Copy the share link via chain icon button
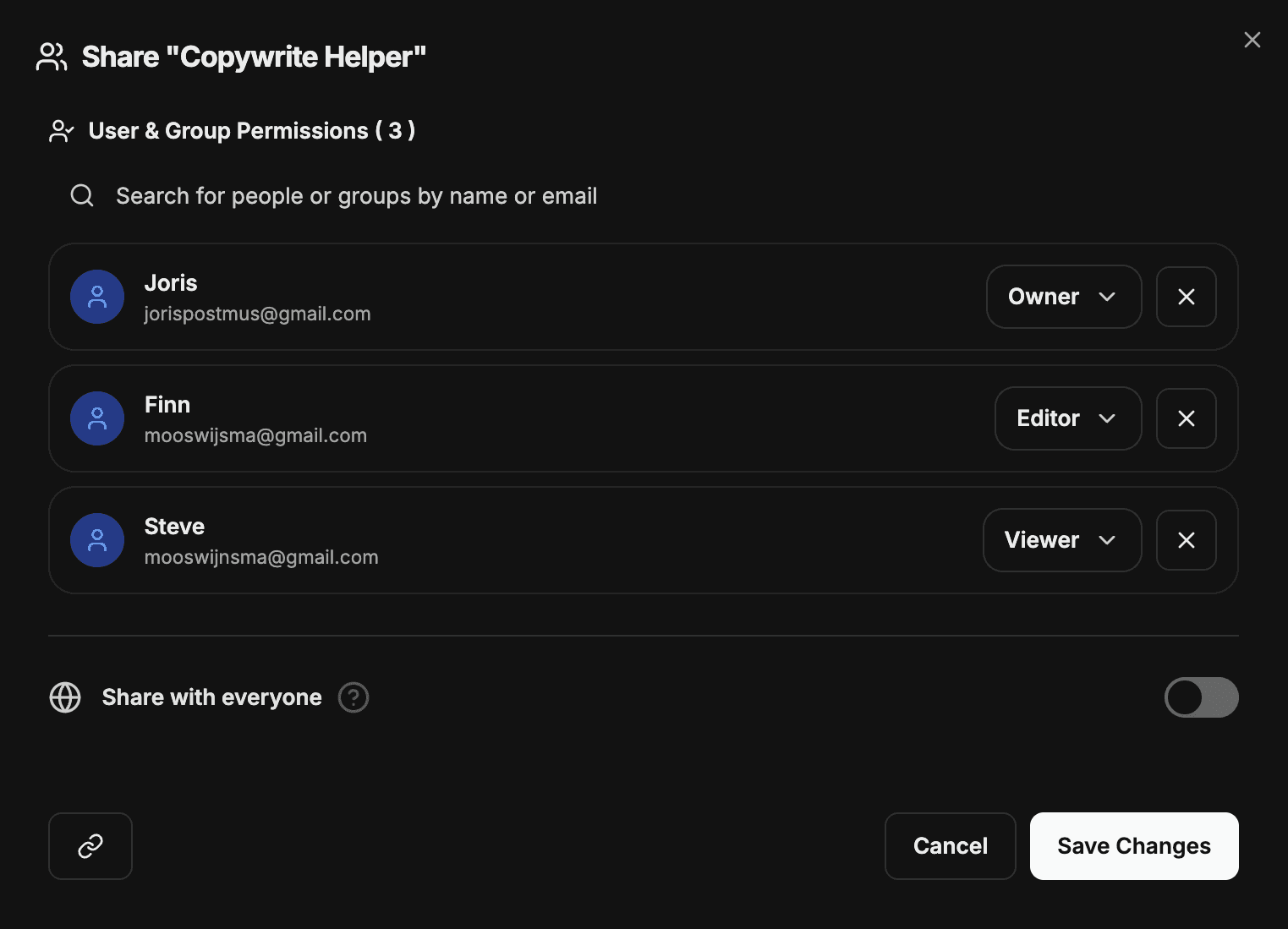 [x=90, y=846]
